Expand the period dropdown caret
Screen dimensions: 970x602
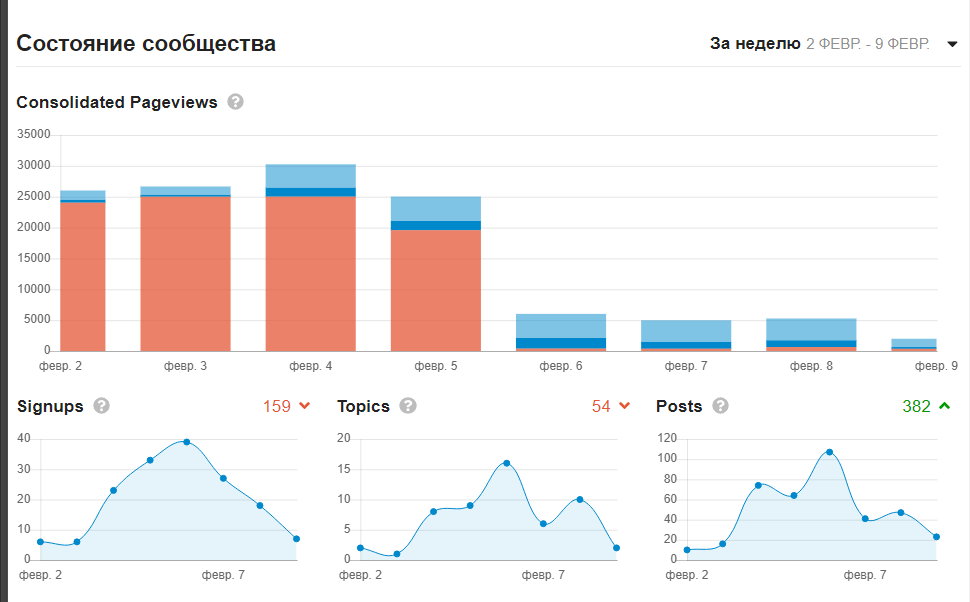click(x=953, y=44)
